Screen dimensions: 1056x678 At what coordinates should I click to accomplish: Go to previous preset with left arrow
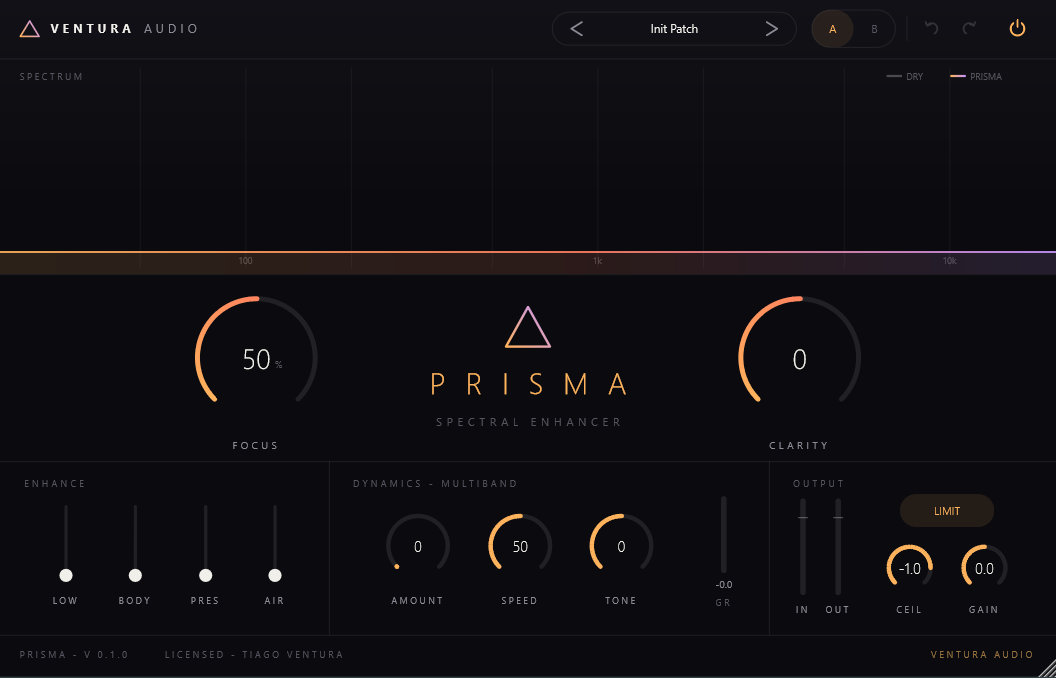[x=576, y=29]
